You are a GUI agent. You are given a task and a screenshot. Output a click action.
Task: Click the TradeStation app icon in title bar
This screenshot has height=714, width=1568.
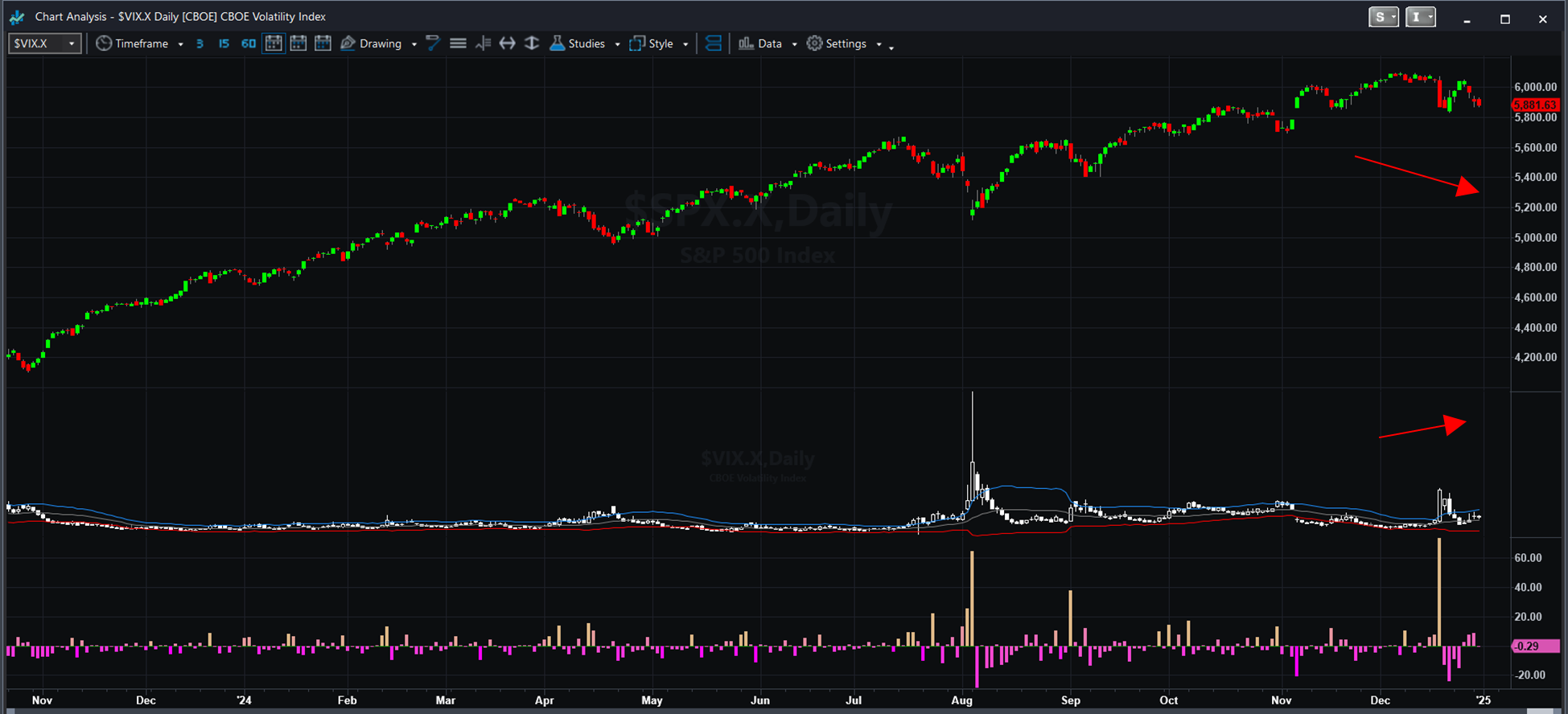click(x=17, y=17)
